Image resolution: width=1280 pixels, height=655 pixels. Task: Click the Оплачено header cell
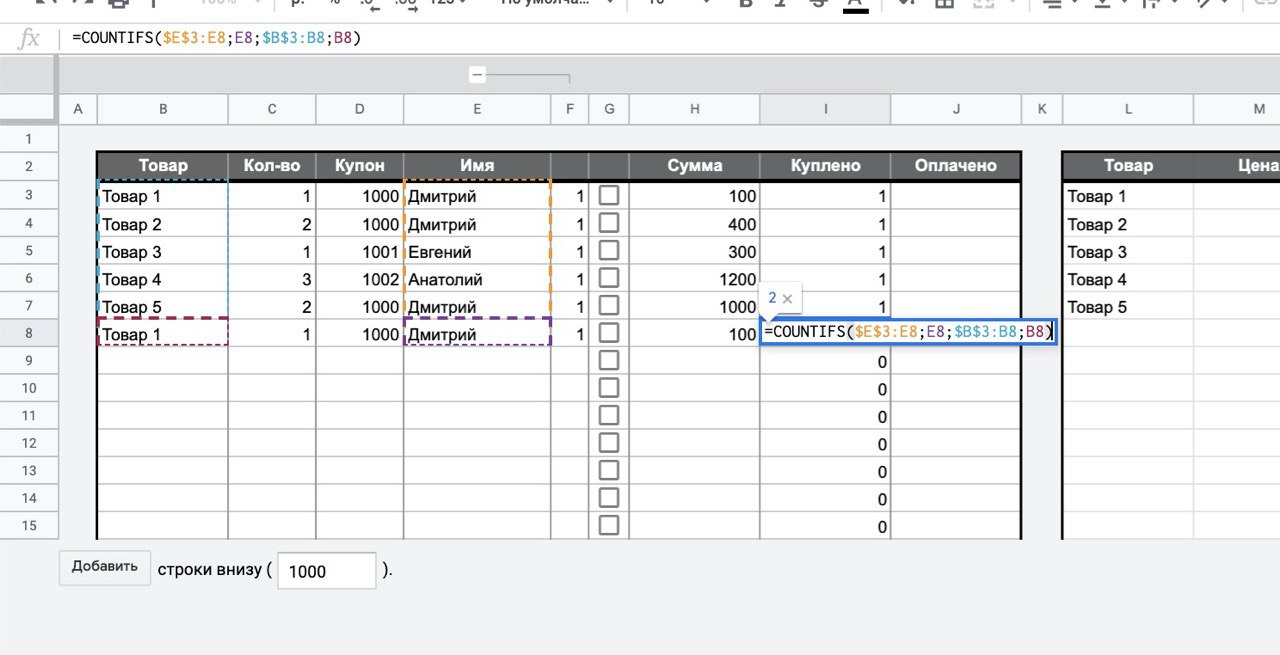[x=956, y=166]
